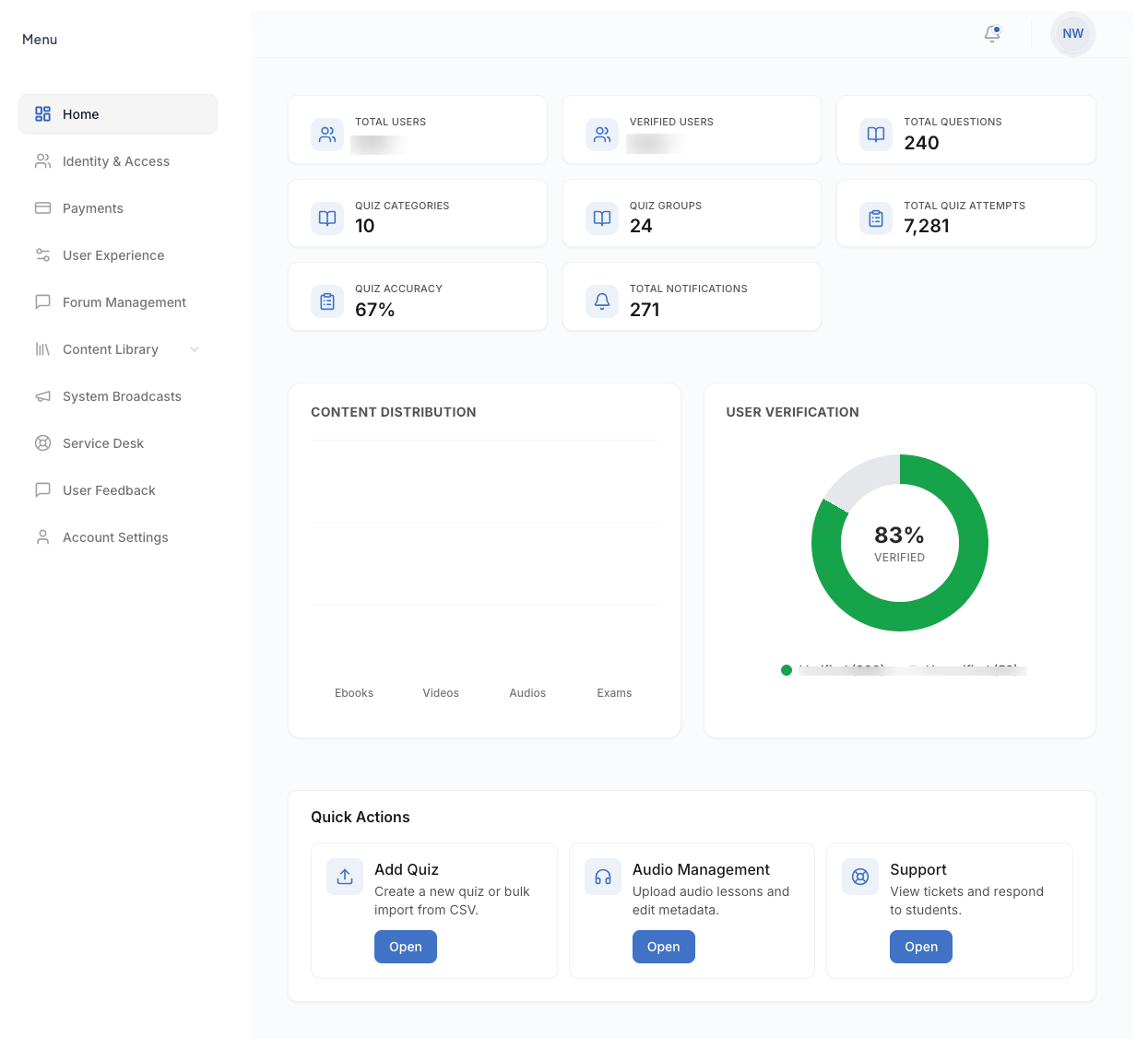Click the Total Quiz Attempts clipboard icon
The height and width of the screenshot is (1061, 1148).
tap(876, 218)
